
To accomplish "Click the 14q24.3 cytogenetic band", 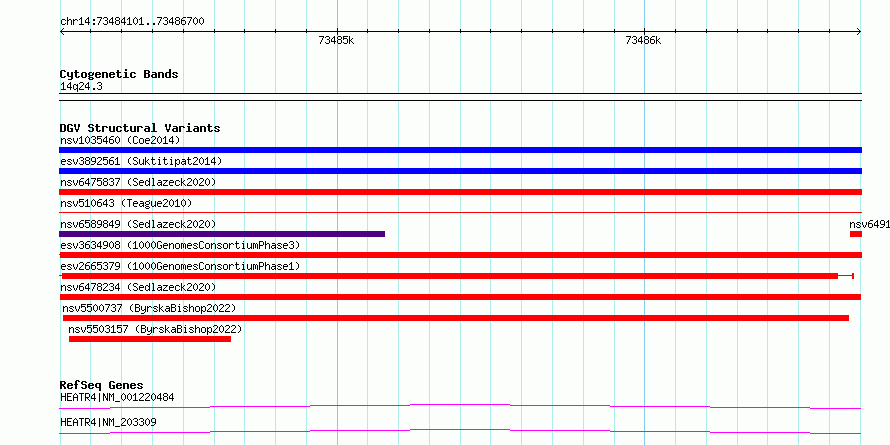I will (460, 97).
